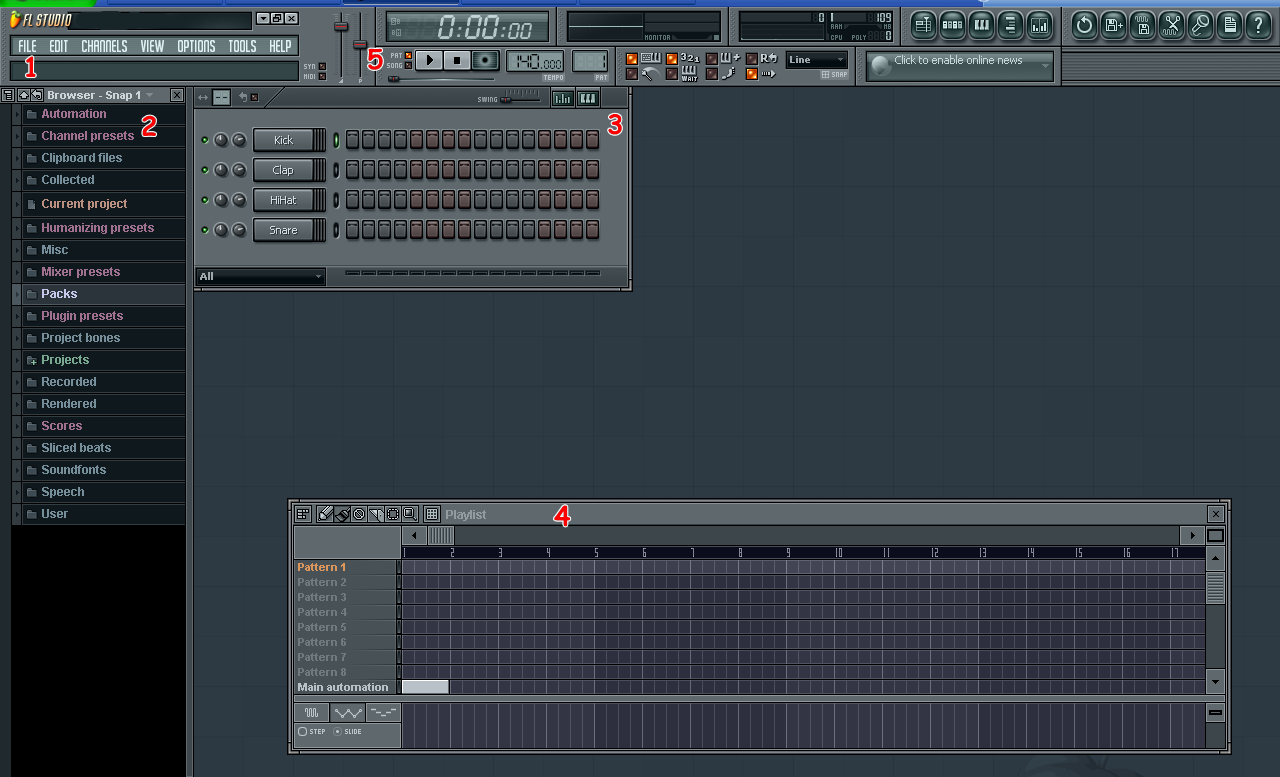Open the CHANNELS menu
1280x777 pixels.
pos(104,46)
